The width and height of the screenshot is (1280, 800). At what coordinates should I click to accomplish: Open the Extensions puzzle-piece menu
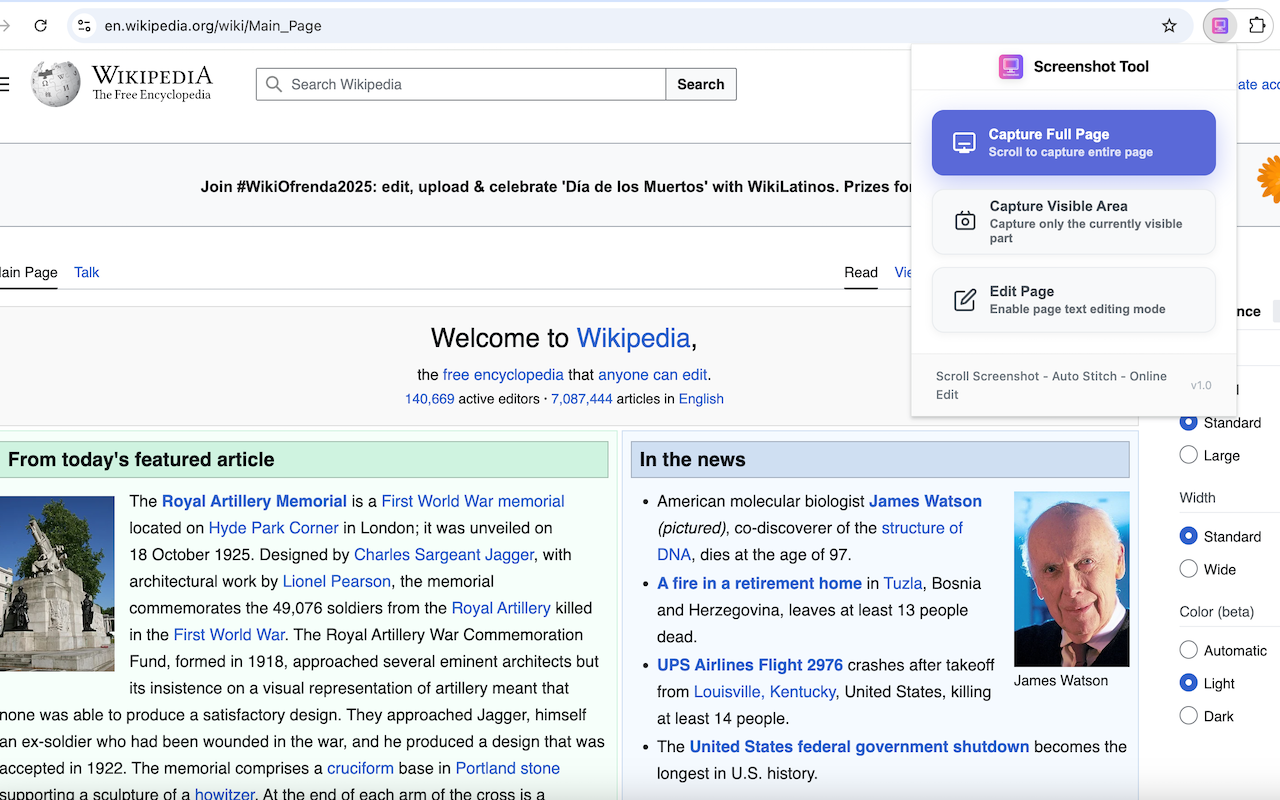1258,26
